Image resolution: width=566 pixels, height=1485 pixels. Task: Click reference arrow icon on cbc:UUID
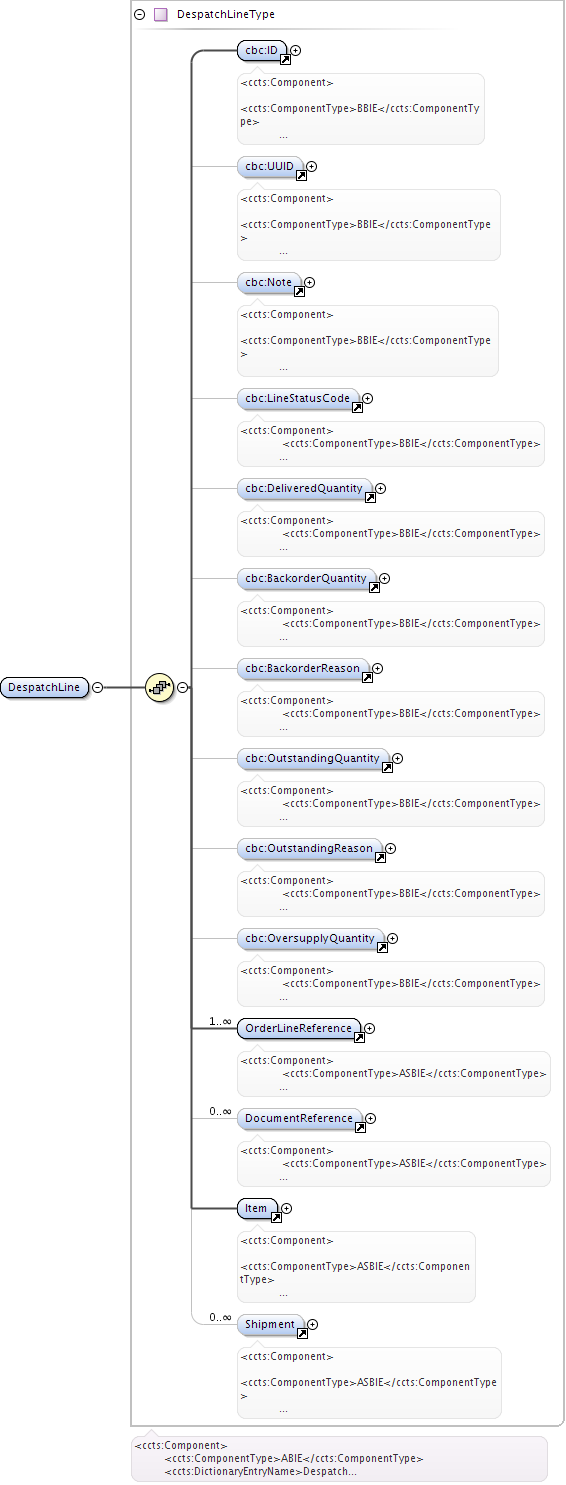click(301, 176)
